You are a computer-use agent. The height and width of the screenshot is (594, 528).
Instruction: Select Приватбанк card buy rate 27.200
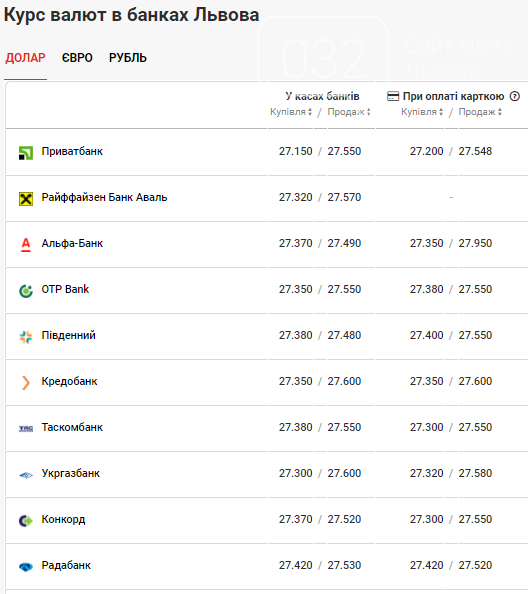(x=426, y=152)
